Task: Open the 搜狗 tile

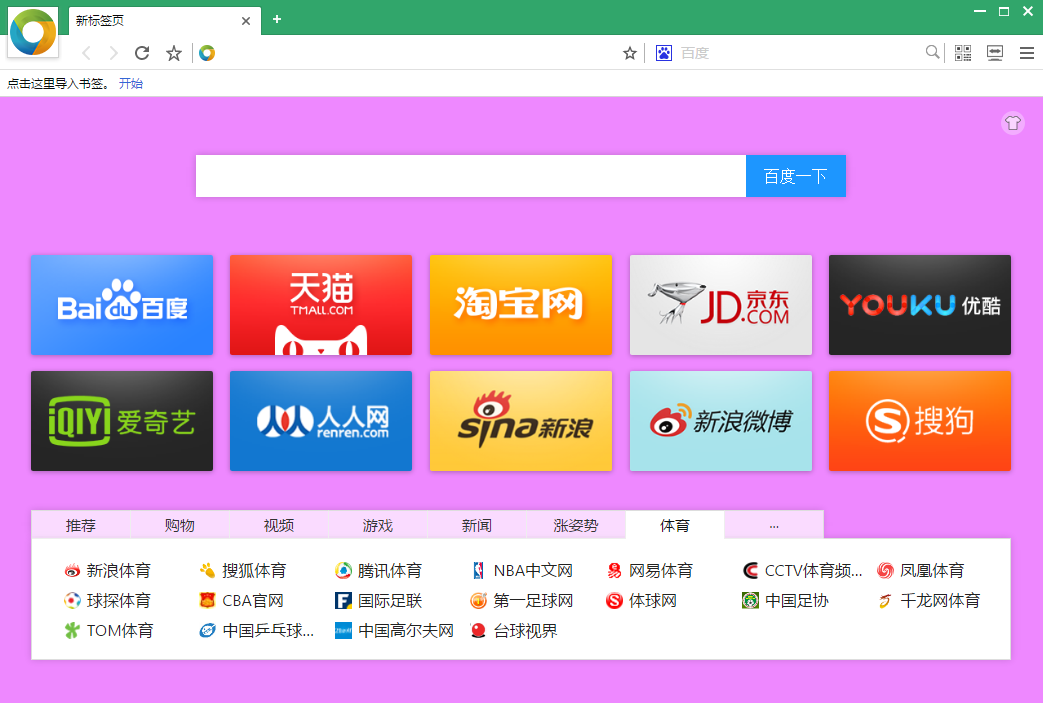Action: click(x=920, y=421)
